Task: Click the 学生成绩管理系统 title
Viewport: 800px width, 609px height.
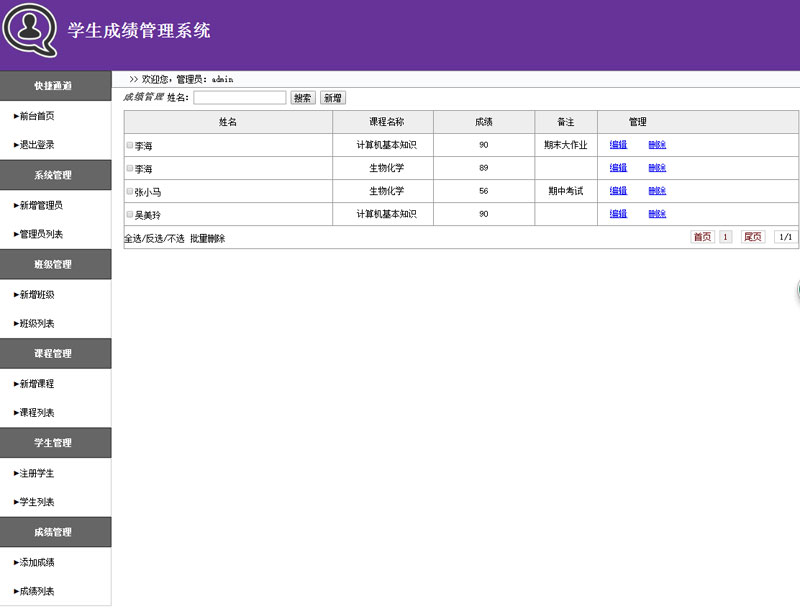Action: [139, 30]
